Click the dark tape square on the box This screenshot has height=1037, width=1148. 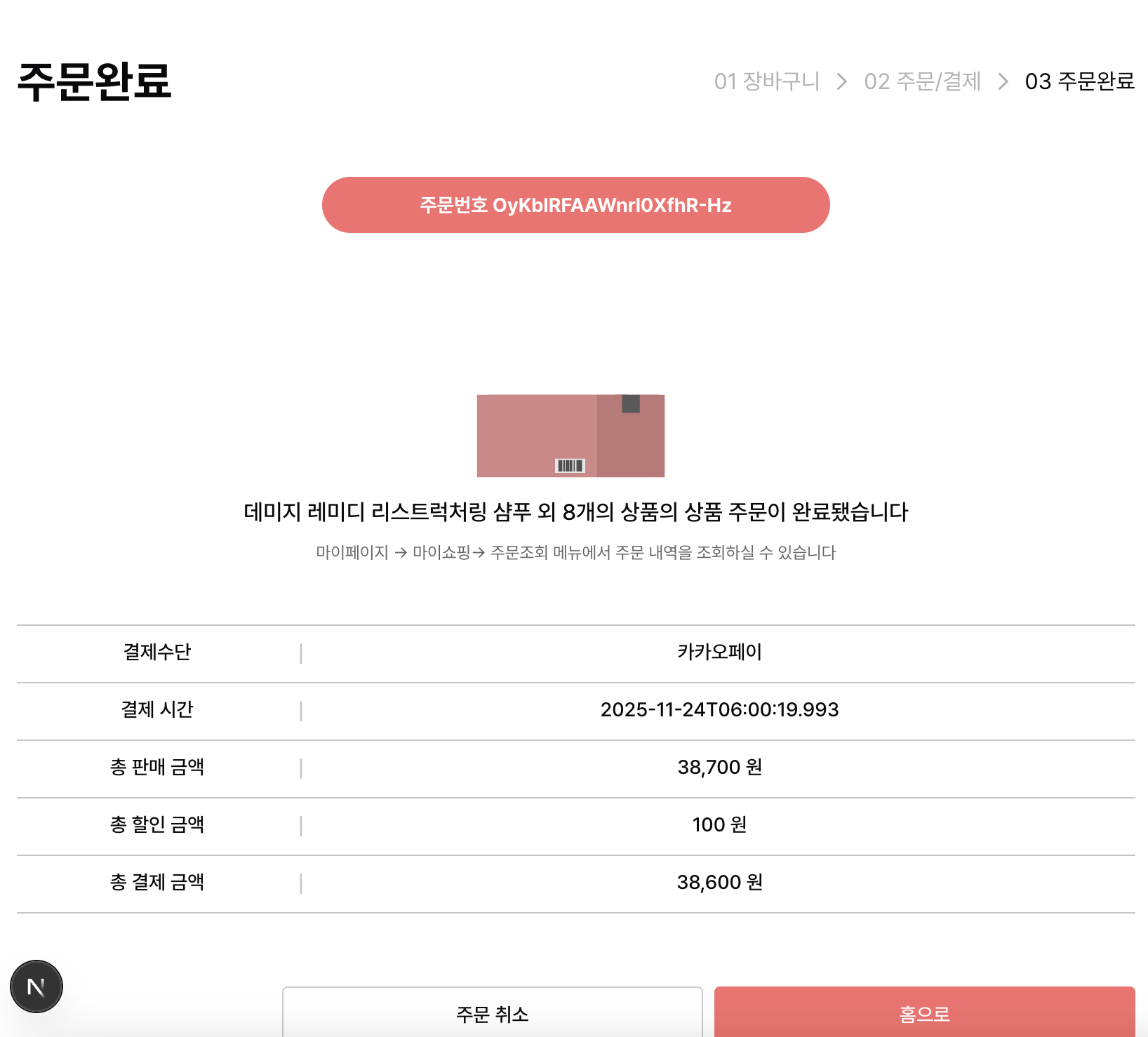tap(629, 405)
